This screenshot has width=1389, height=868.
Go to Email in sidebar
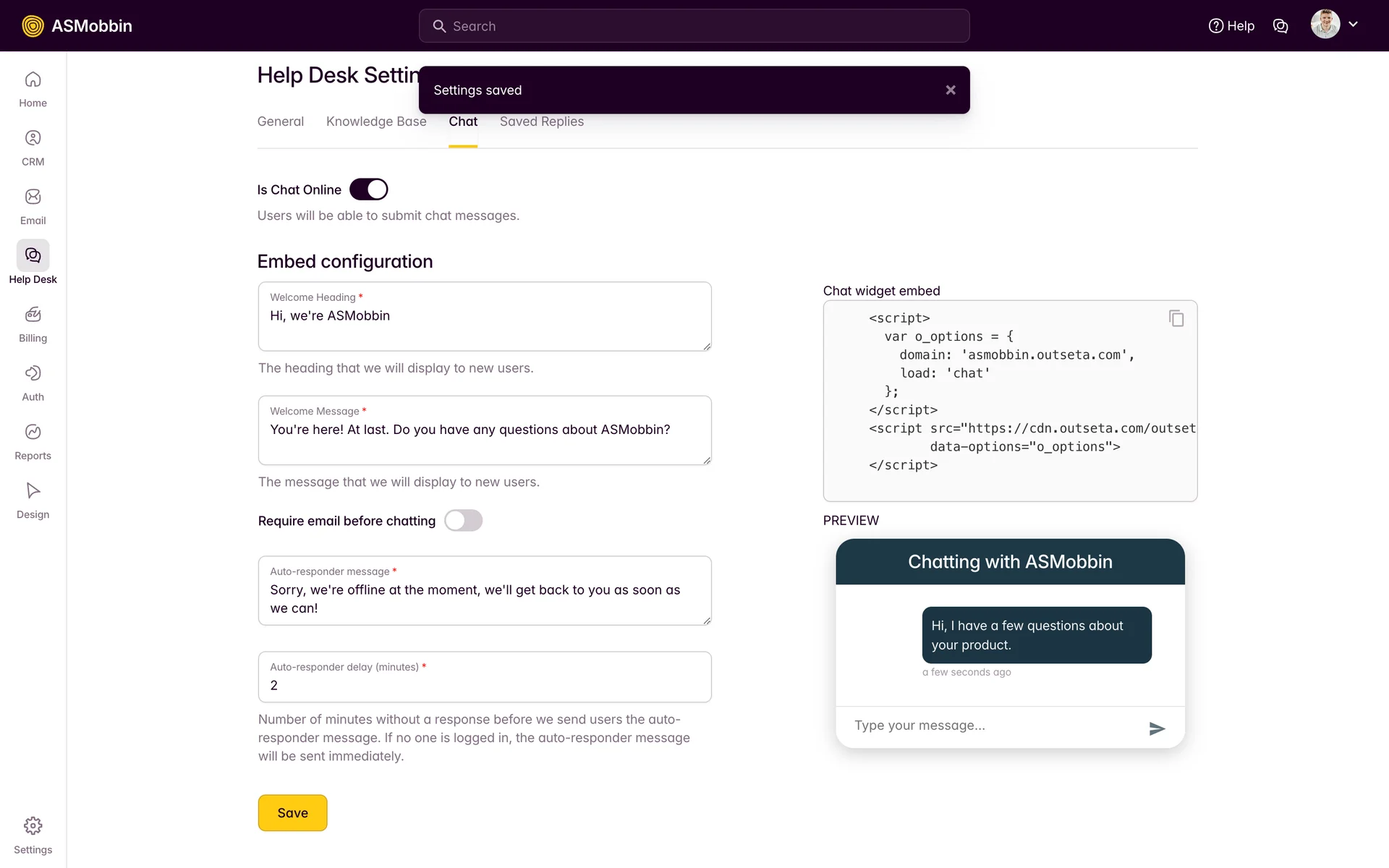pos(33,197)
